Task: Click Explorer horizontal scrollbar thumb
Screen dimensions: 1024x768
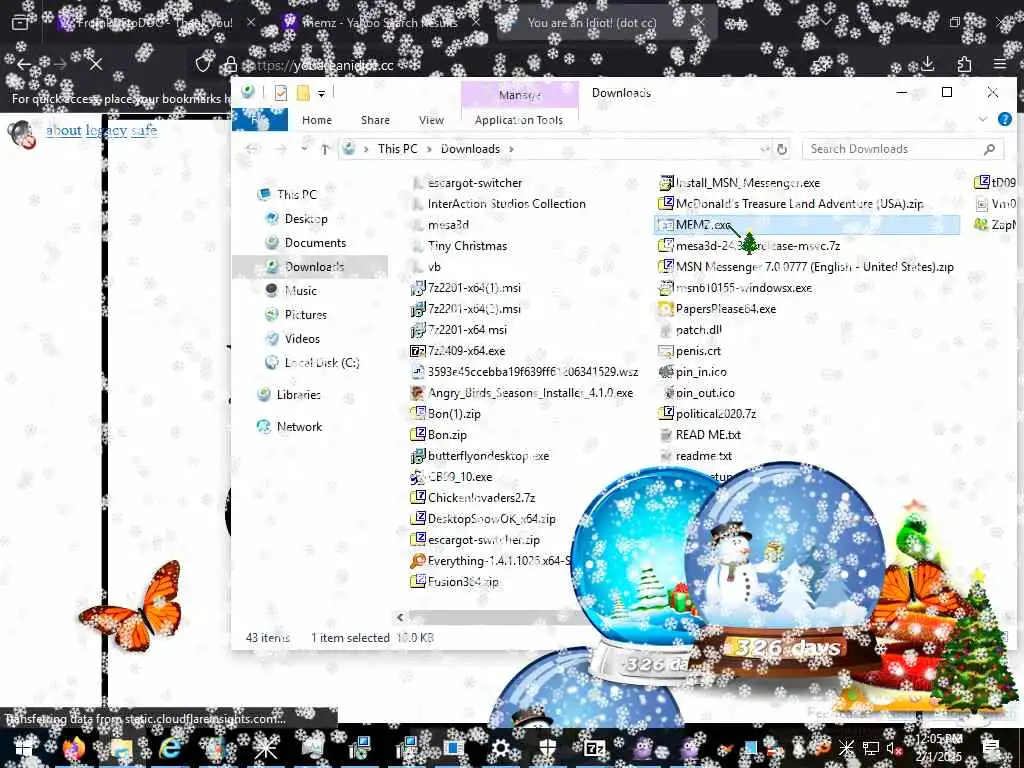Action: point(496,617)
